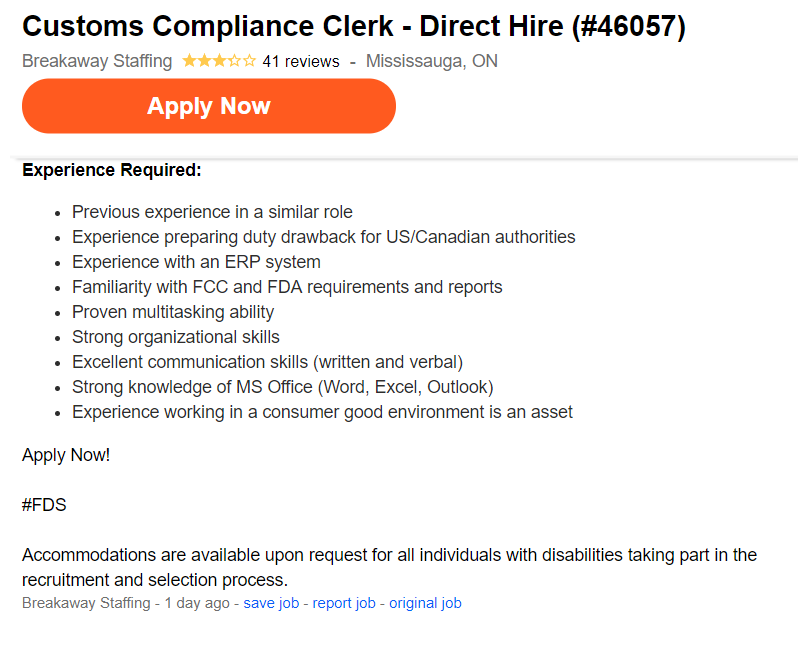
Task: Click the 'Apply Now!' text below the list
Action: [x=66, y=455]
